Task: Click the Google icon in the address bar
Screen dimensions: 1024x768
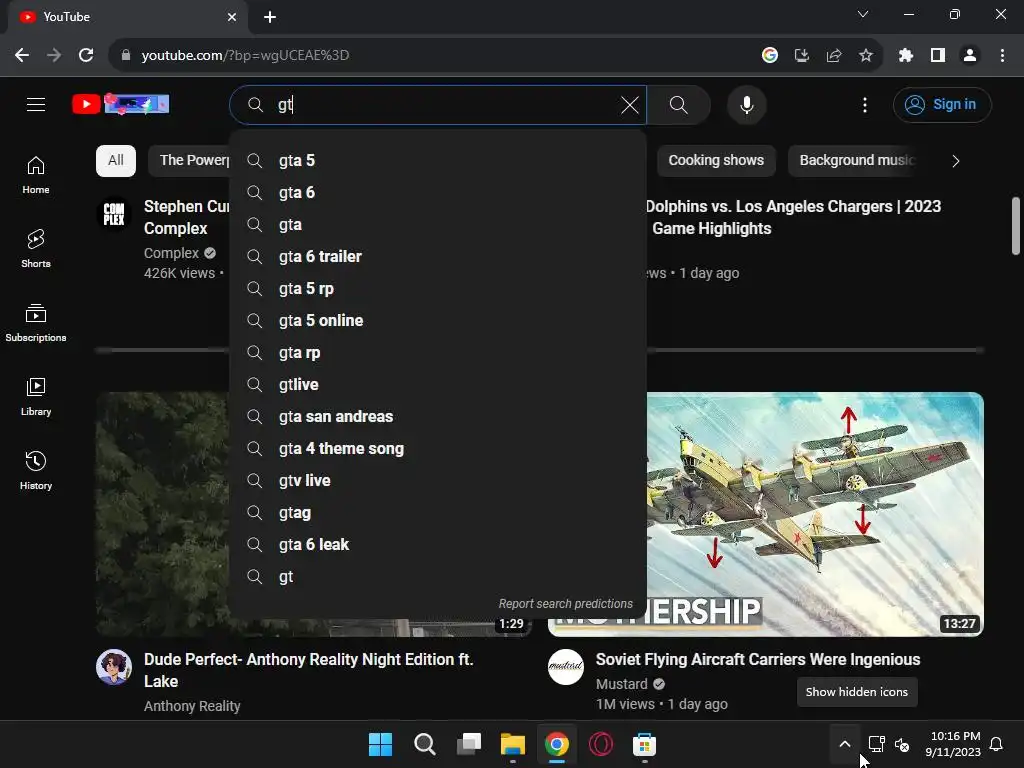Action: (x=770, y=56)
